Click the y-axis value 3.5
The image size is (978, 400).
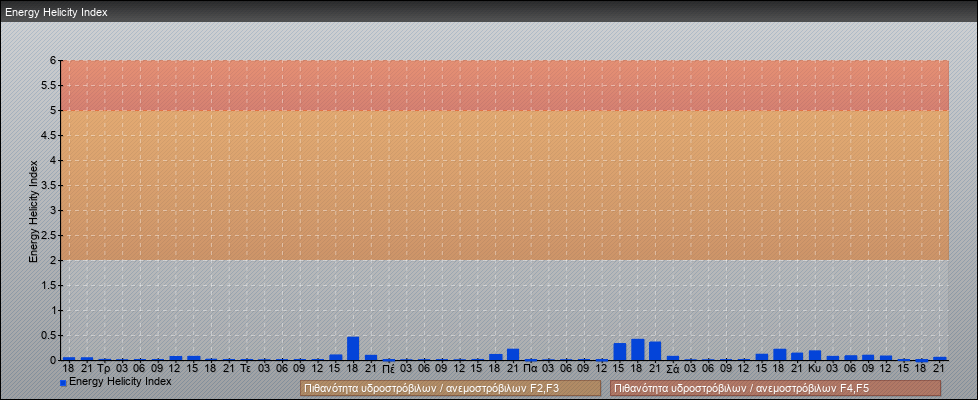click(49, 185)
